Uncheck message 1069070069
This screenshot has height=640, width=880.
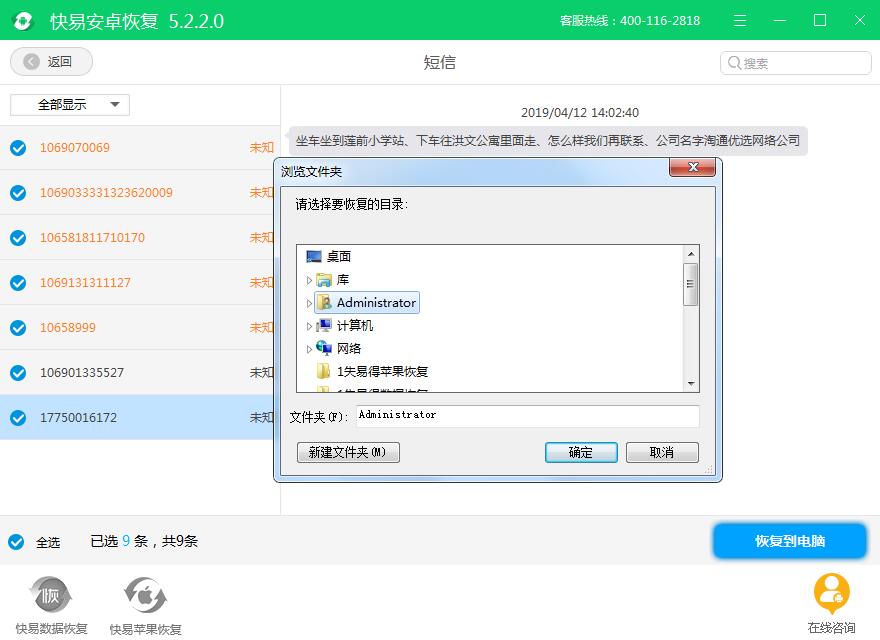18,148
